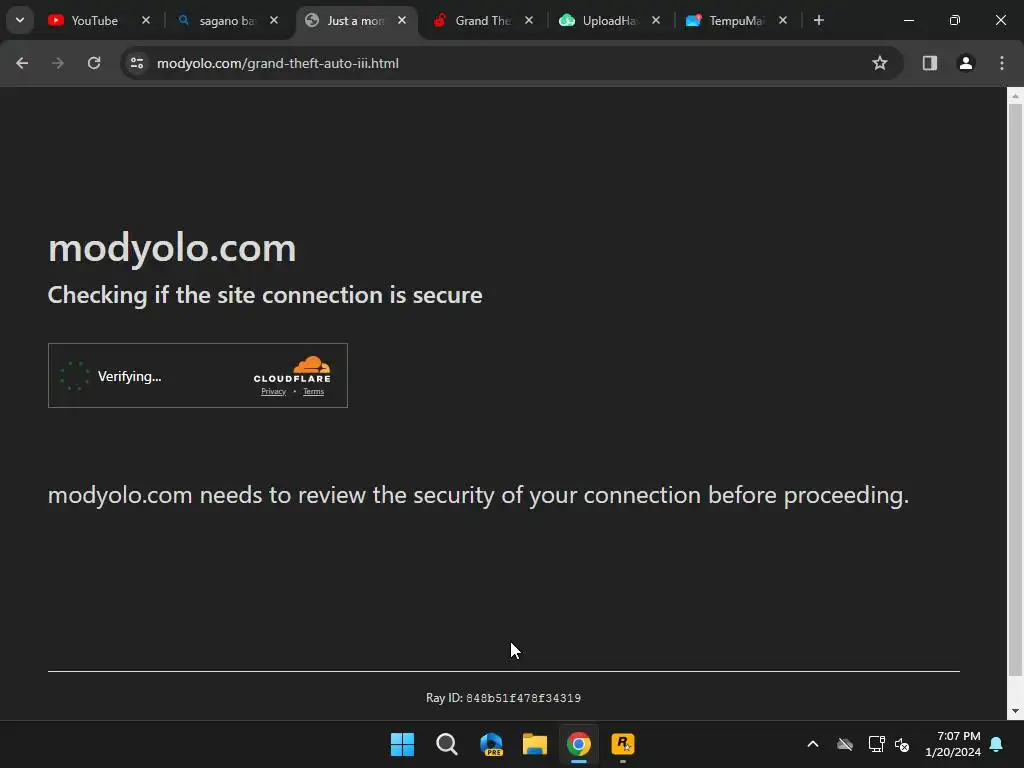Switch to the sagano search tab
The width and height of the screenshot is (1024, 768).
click(227, 20)
